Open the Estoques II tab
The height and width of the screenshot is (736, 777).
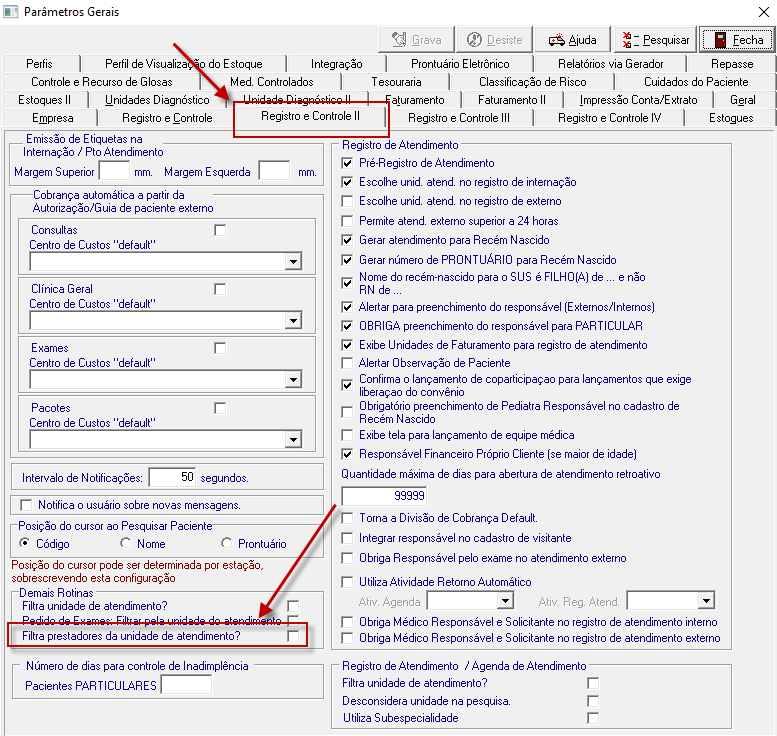click(45, 100)
